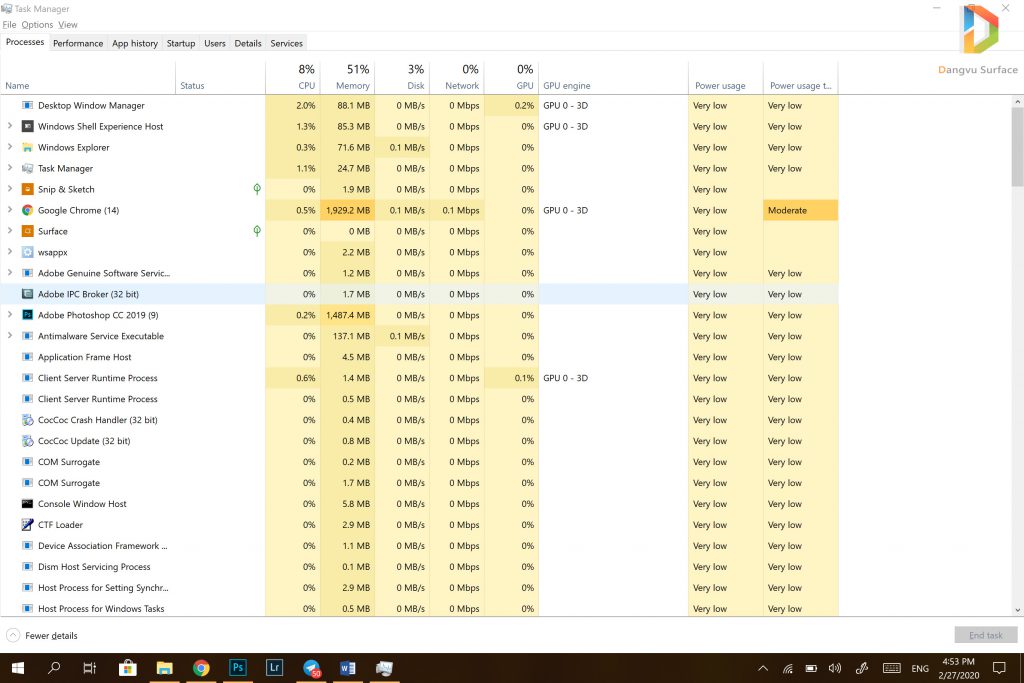Expand the Google Chrome process group
The image size is (1024, 683).
[x=10, y=210]
